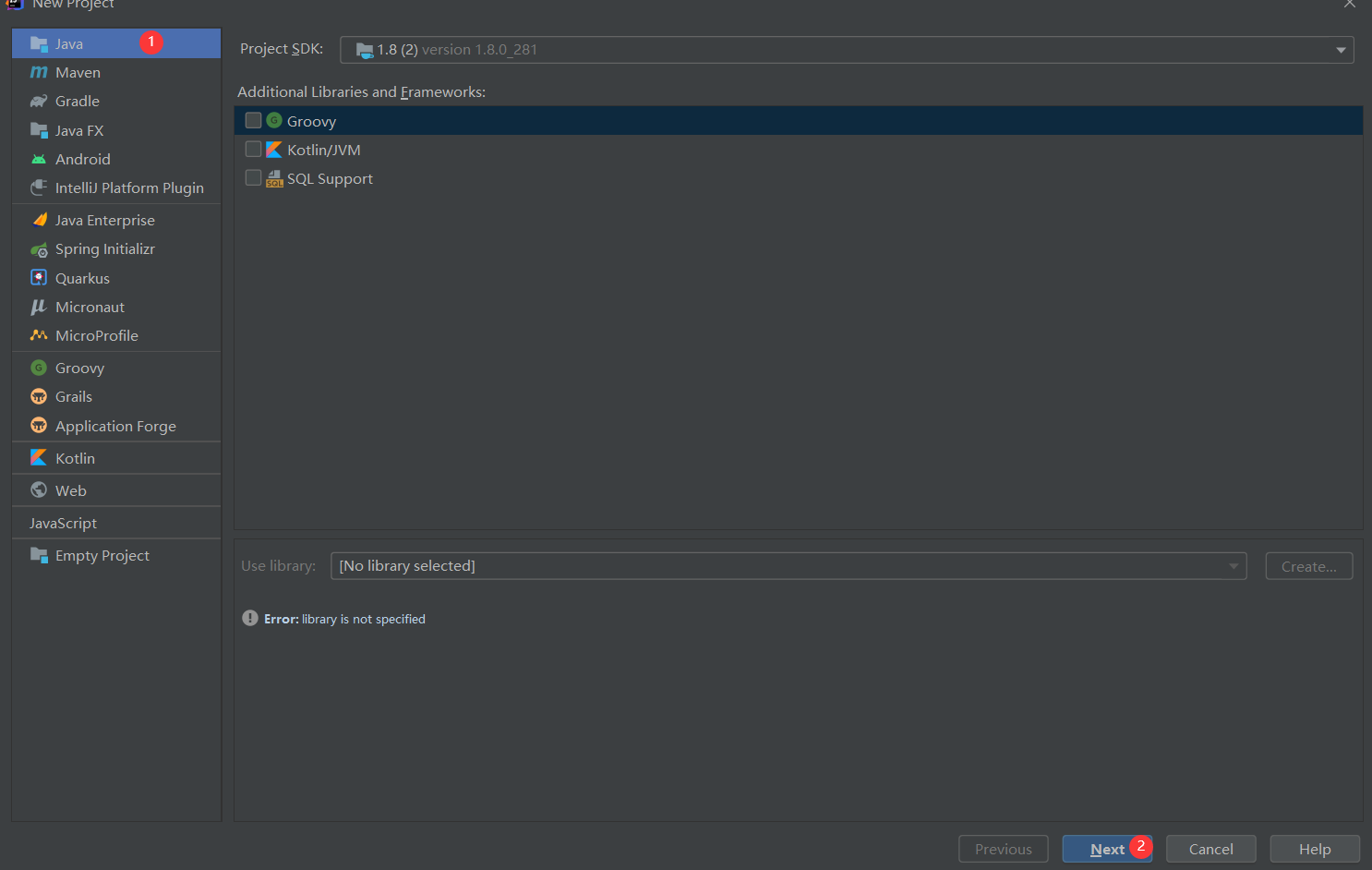
Task: Select Grails in project list
Action: 116,396
